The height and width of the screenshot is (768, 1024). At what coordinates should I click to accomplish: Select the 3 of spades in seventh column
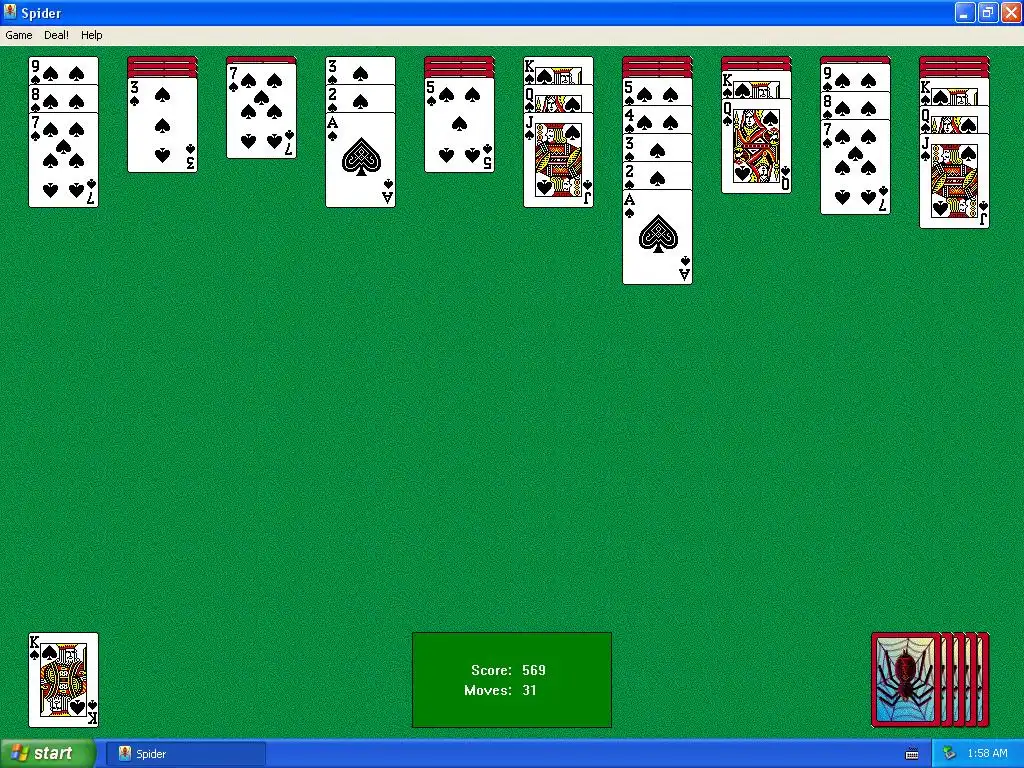[658, 147]
